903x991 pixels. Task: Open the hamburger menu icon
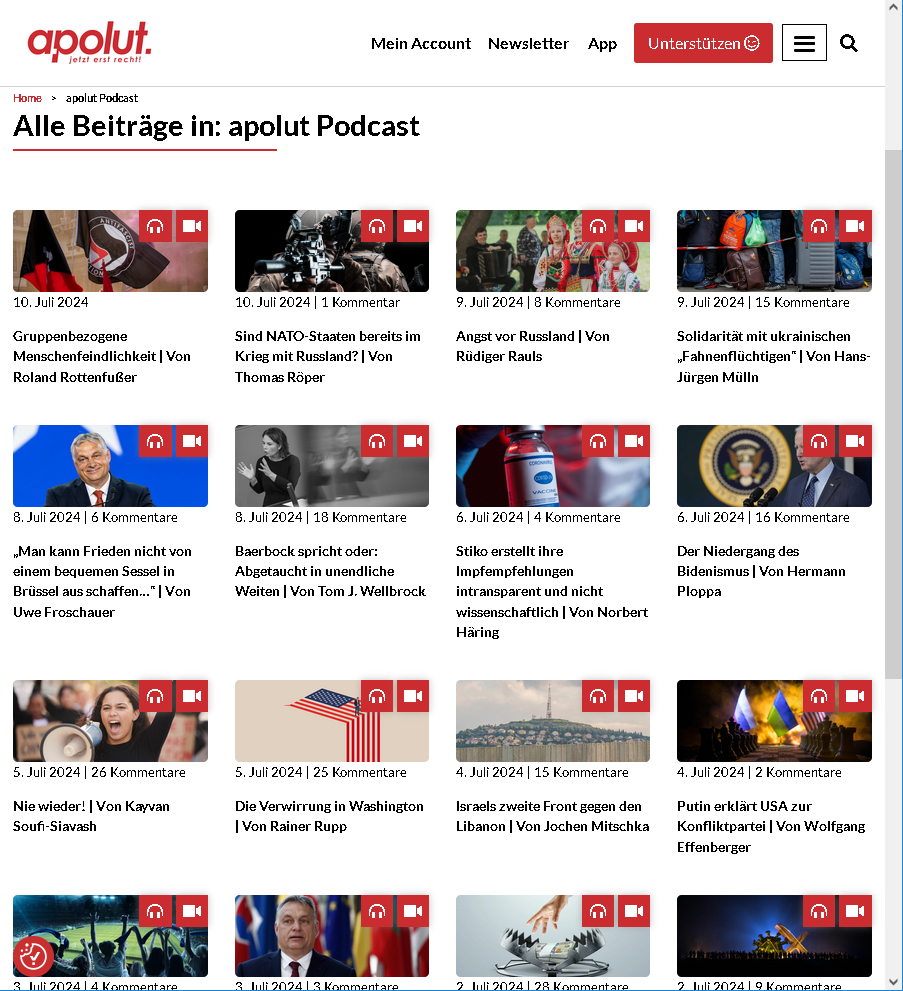(x=804, y=43)
